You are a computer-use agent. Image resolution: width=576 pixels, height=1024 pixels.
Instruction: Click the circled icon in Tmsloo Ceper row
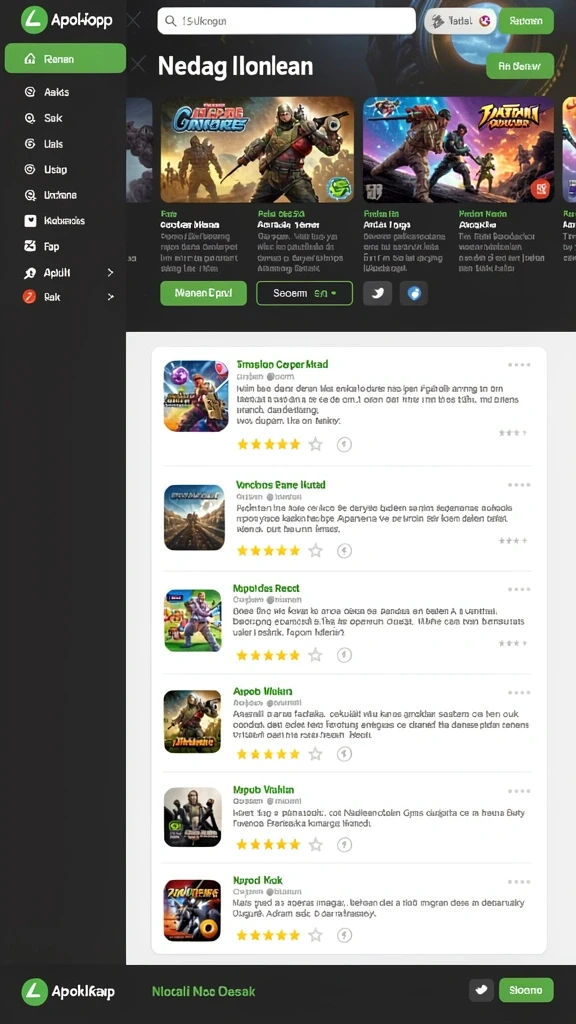(344, 445)
